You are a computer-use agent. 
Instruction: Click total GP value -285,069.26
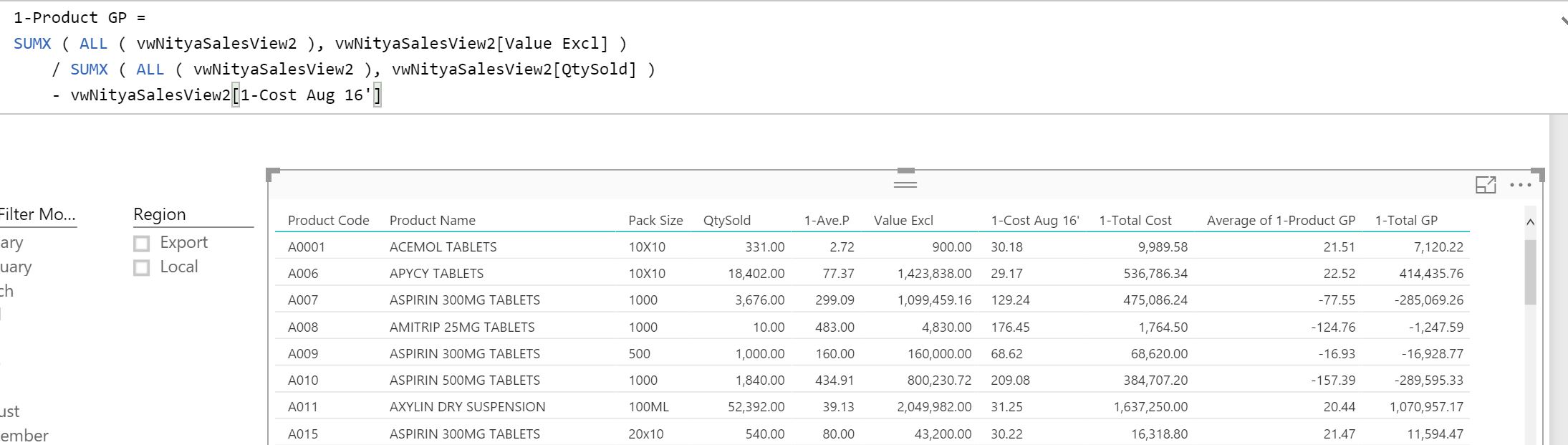pyautogui.click(x=1428, y=300)
